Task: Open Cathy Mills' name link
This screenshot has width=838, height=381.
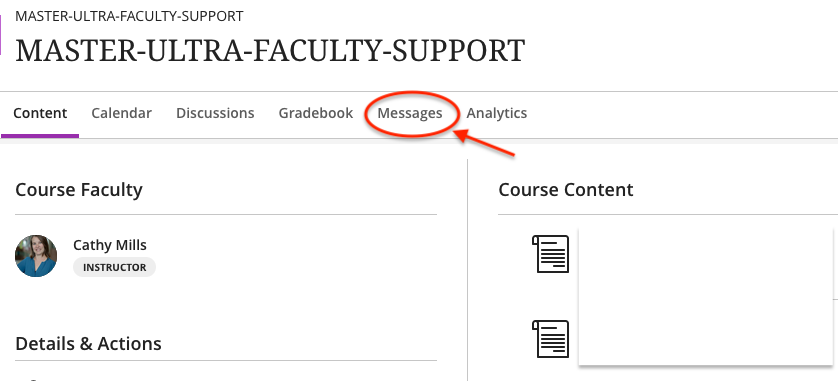Action: (x=110, y=245)
